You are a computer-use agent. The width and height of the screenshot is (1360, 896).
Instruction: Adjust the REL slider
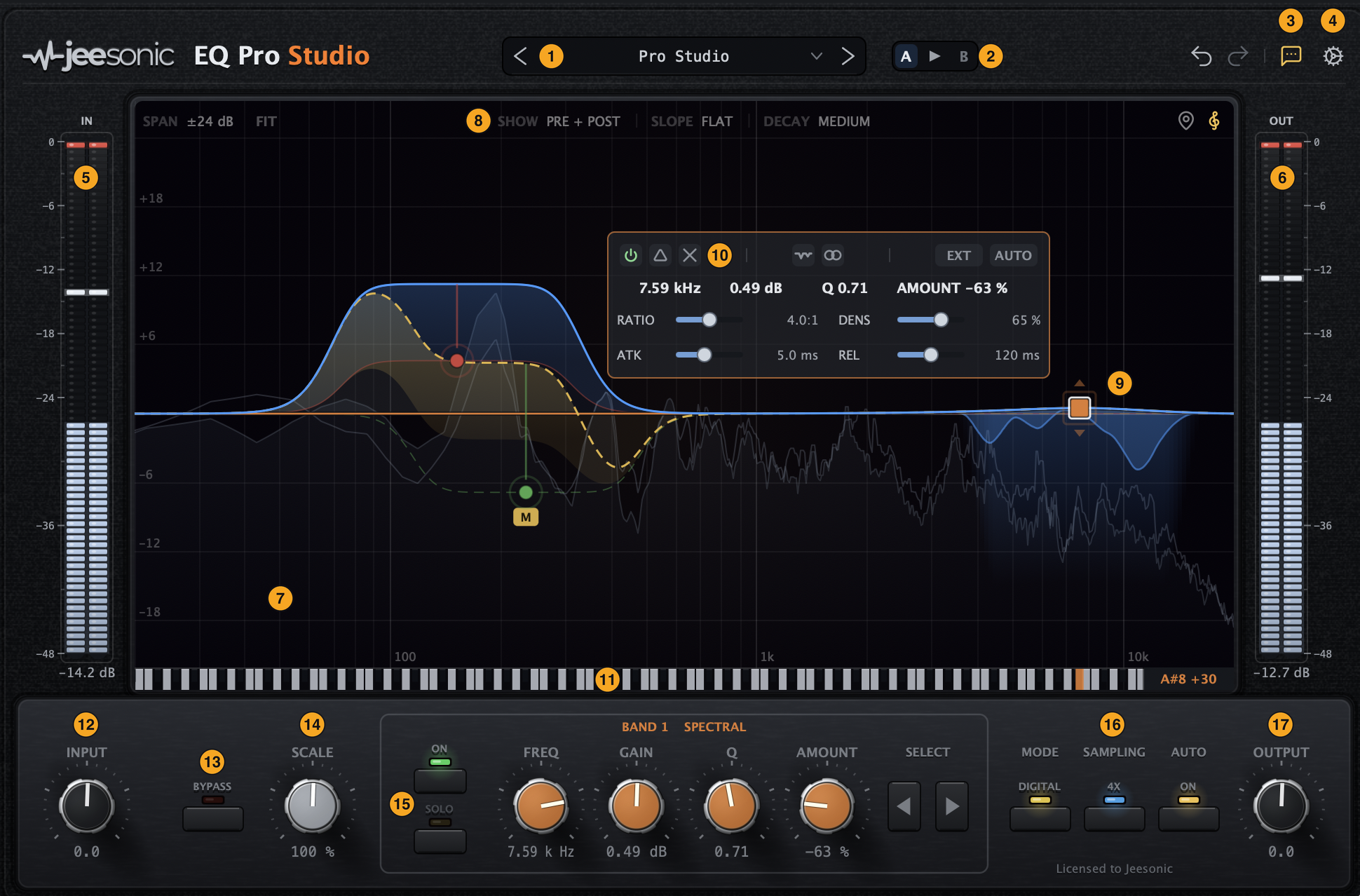point(930,355)
